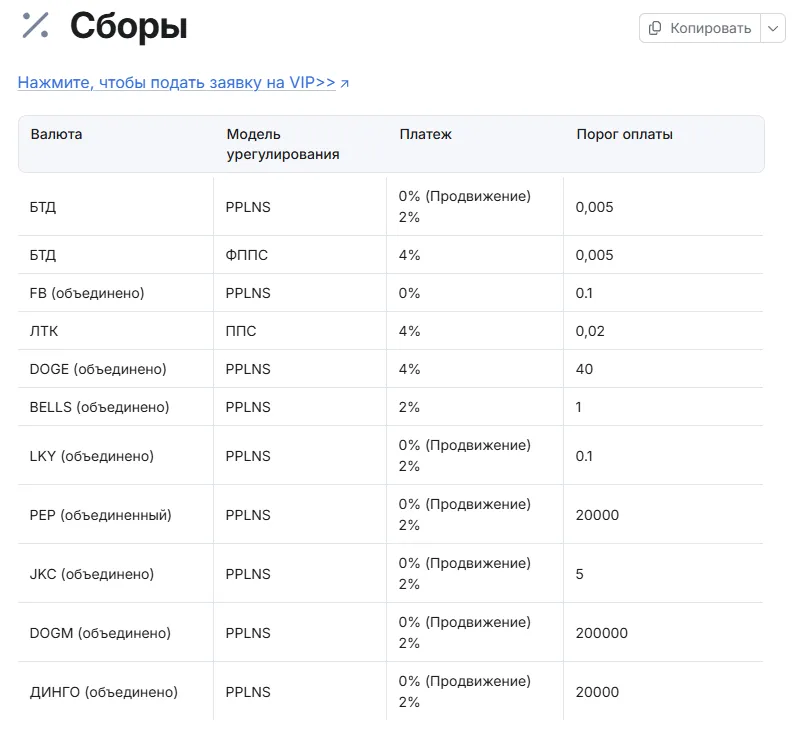Click the Платеж column header
This screenshot has width=804, height=731.
tap(426, 134)
